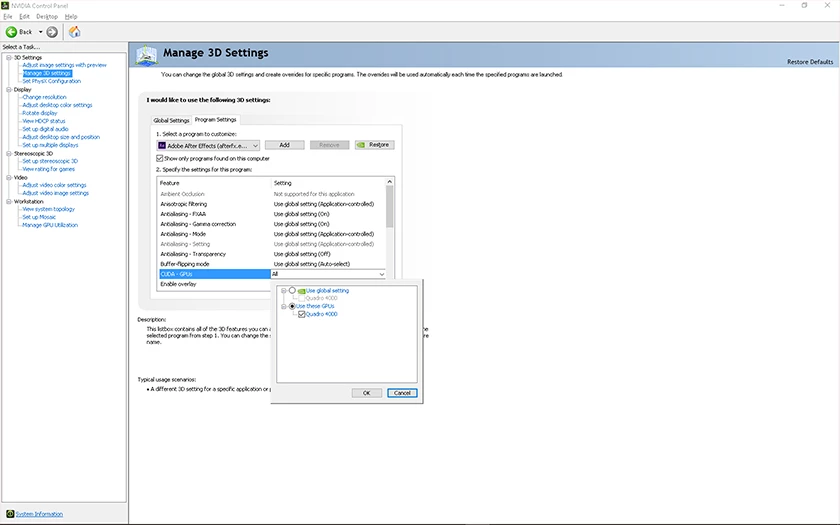840x525 pixels.
Task: Open View system topology
Action: 49,209
